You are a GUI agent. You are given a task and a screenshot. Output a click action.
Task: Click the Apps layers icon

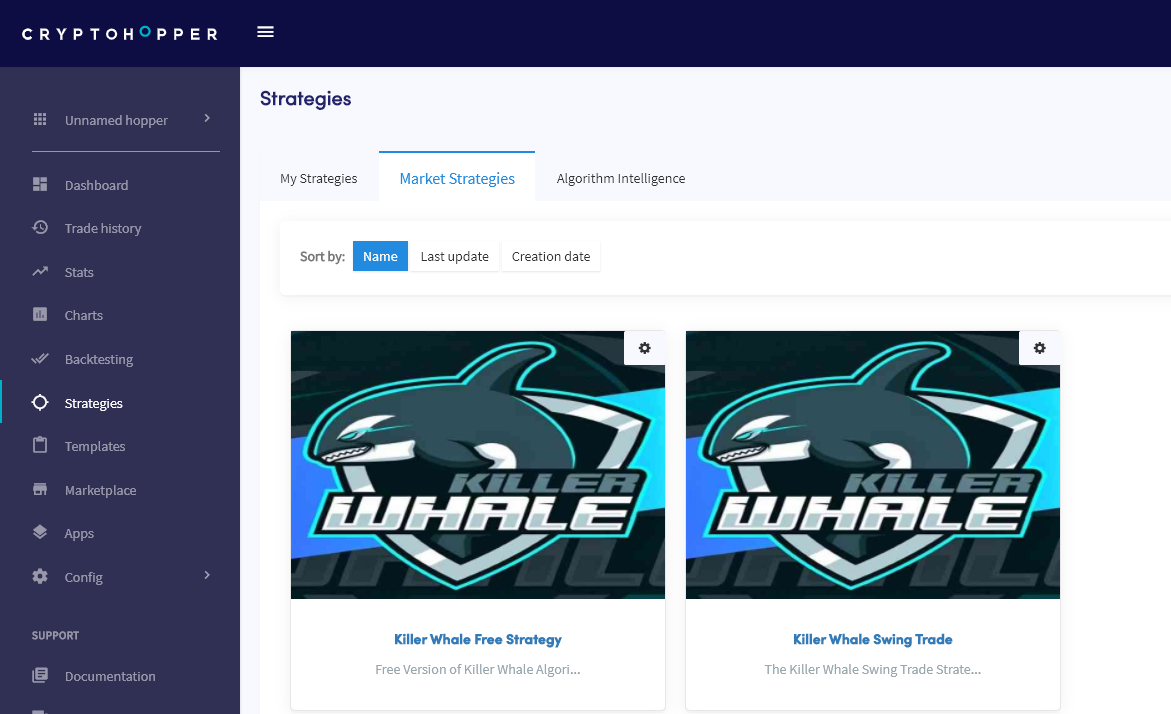40,533
